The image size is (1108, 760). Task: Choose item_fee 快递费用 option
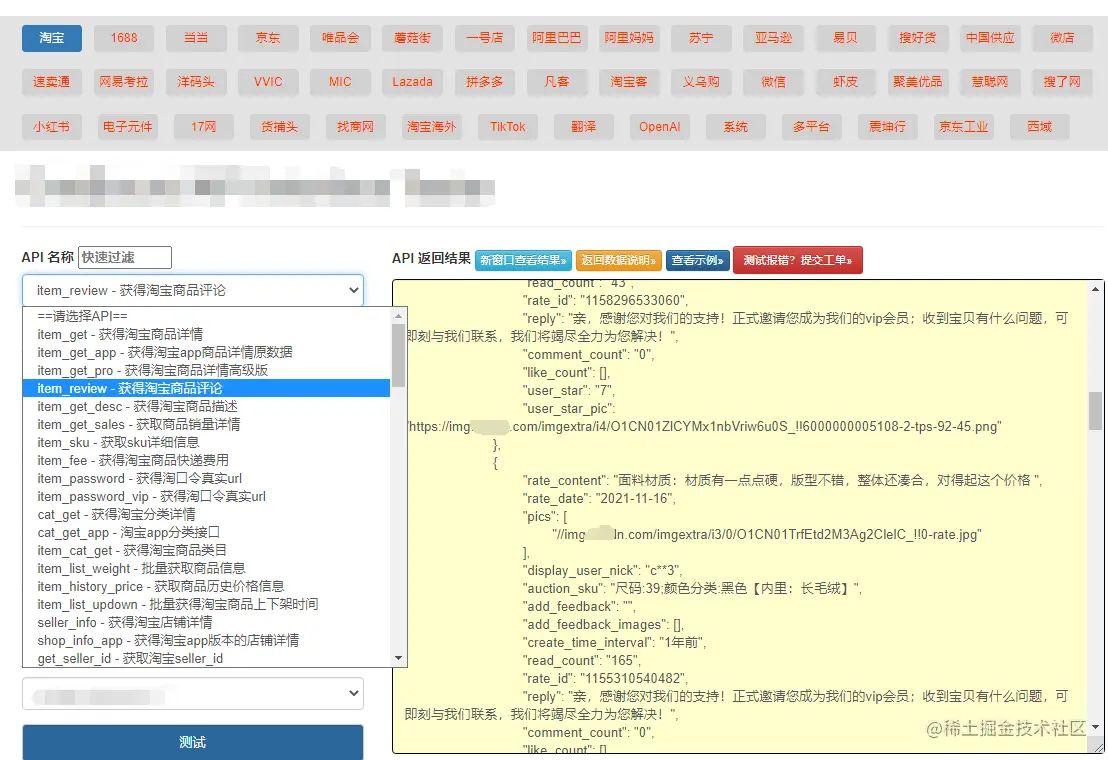click(206, 461)
